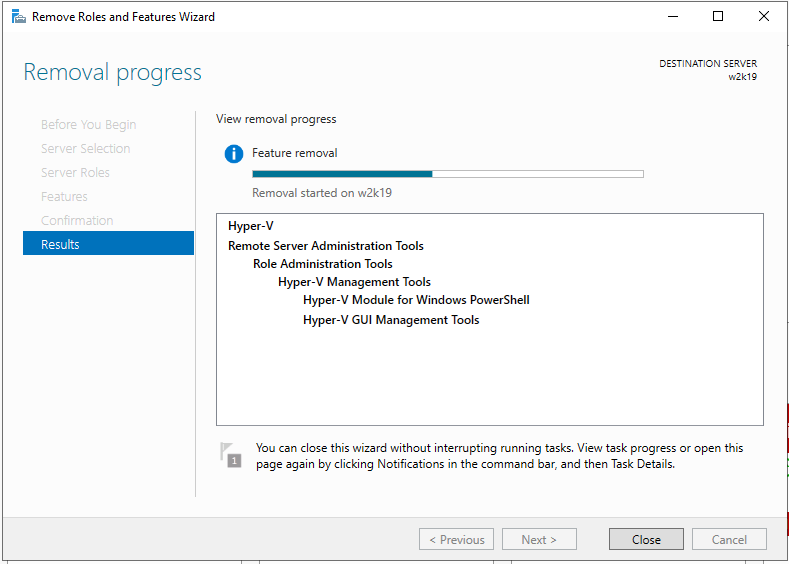The image size is (789, 564).
Task: Click the notifications flag icon
Action: tap(230, 455)
